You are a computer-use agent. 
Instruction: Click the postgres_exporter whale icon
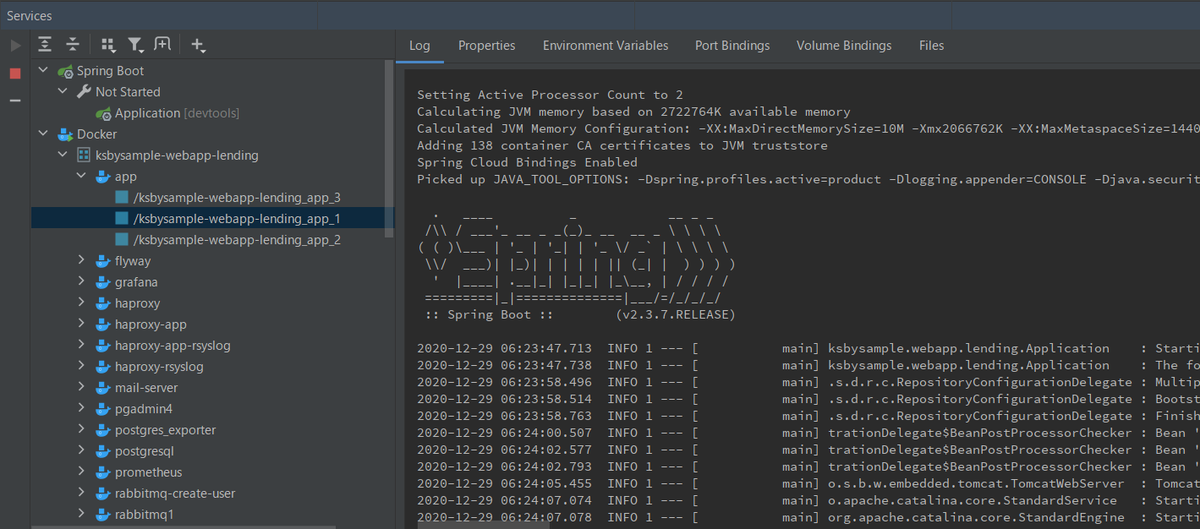tap(103, 430)
